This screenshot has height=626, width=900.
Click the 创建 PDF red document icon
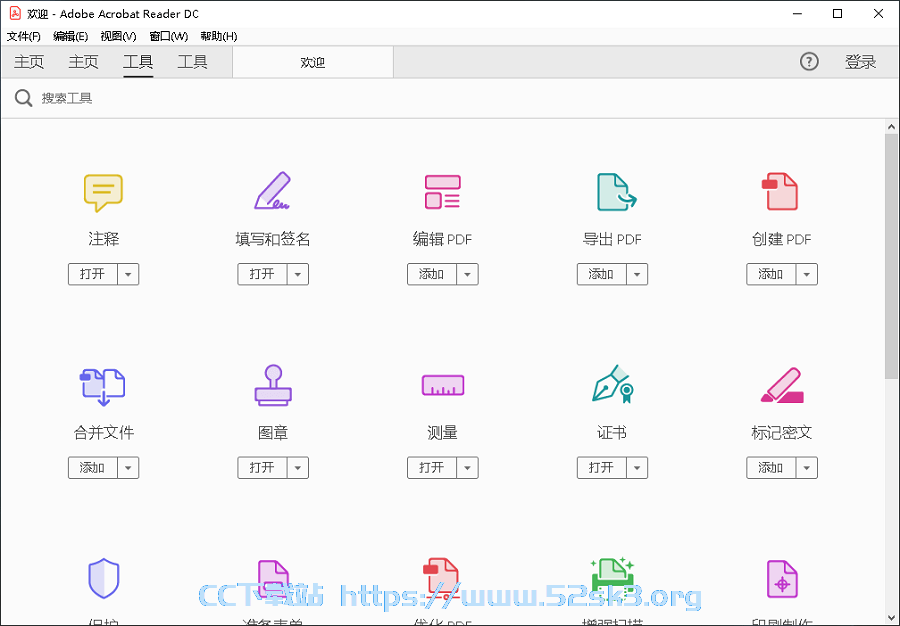780,192
